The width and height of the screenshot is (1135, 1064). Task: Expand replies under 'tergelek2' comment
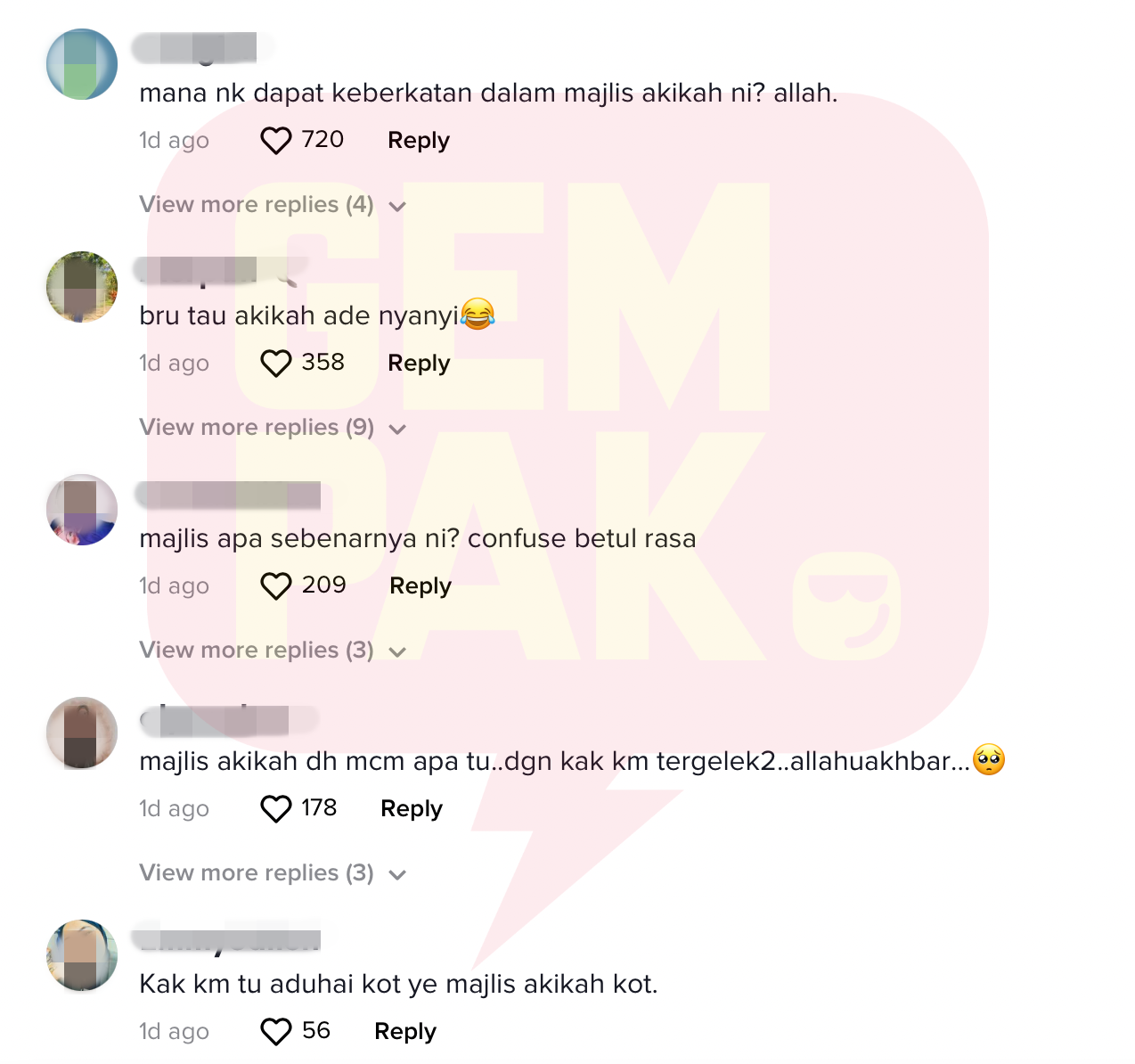pyautogui.click(x=273, y=873)
